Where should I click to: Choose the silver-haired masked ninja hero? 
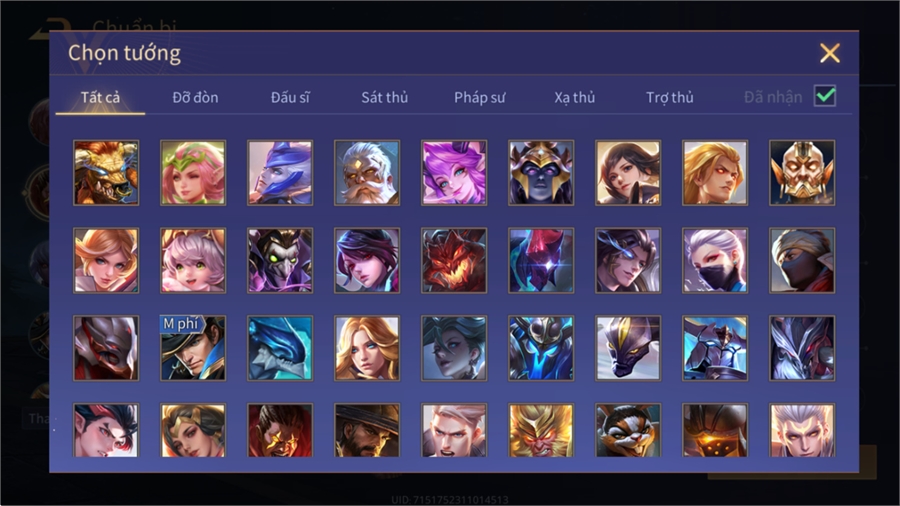pyautogui.click(x=715, y=260)
